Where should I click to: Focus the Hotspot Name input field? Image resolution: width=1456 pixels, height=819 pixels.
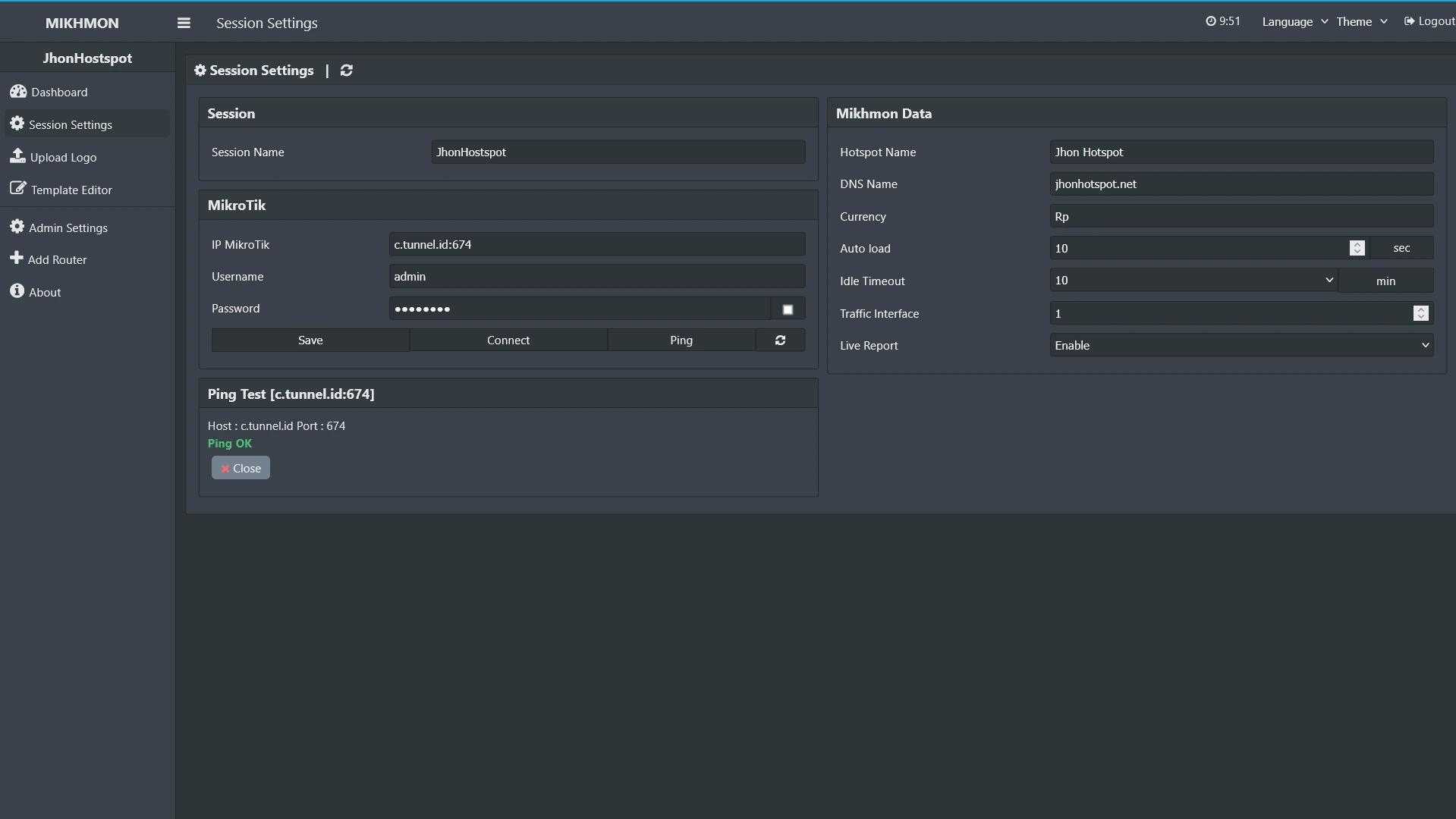click(x=1241, y=152)
